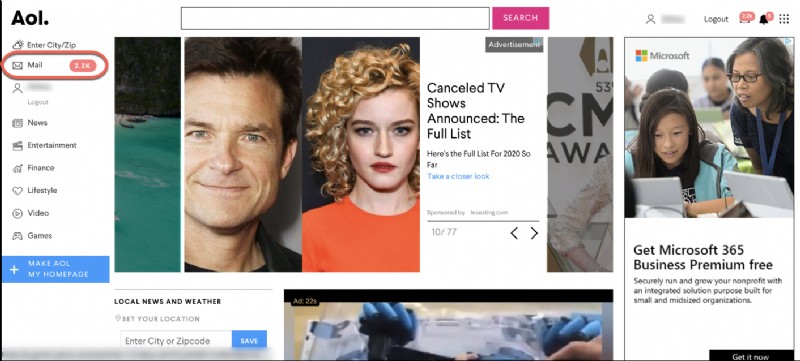800x361 pixels.
Task: Click MAKE AOL MY HOMEPAGE button
Action: tap(56, 269)
